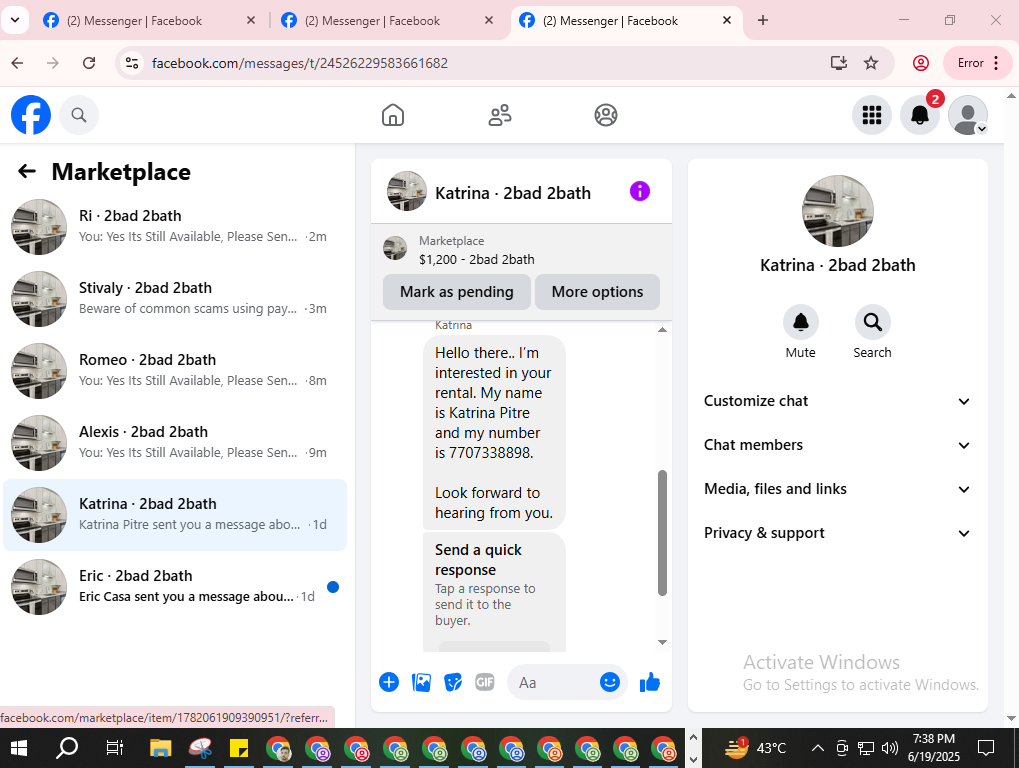Viewport: 1019px width, 768px height.
Task: Open Ri · 2bad 2bath conversation
Action: (175, 227)
